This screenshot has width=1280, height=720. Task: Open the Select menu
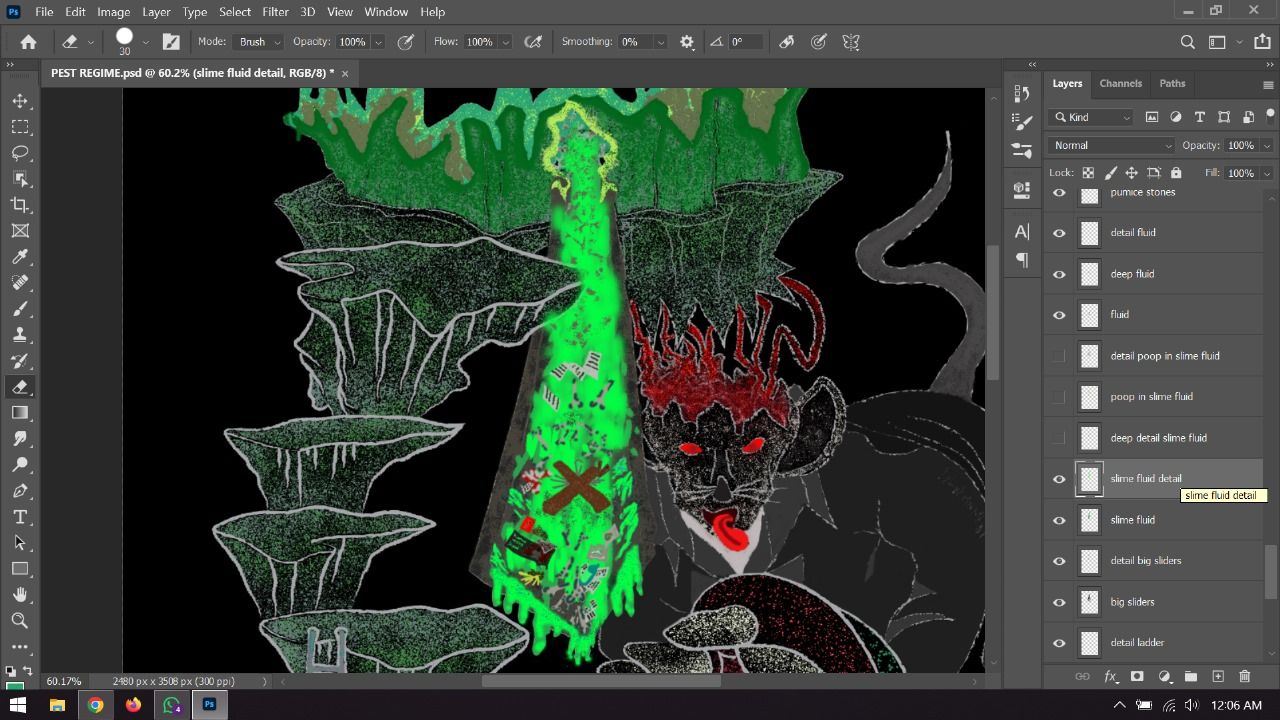235,12
